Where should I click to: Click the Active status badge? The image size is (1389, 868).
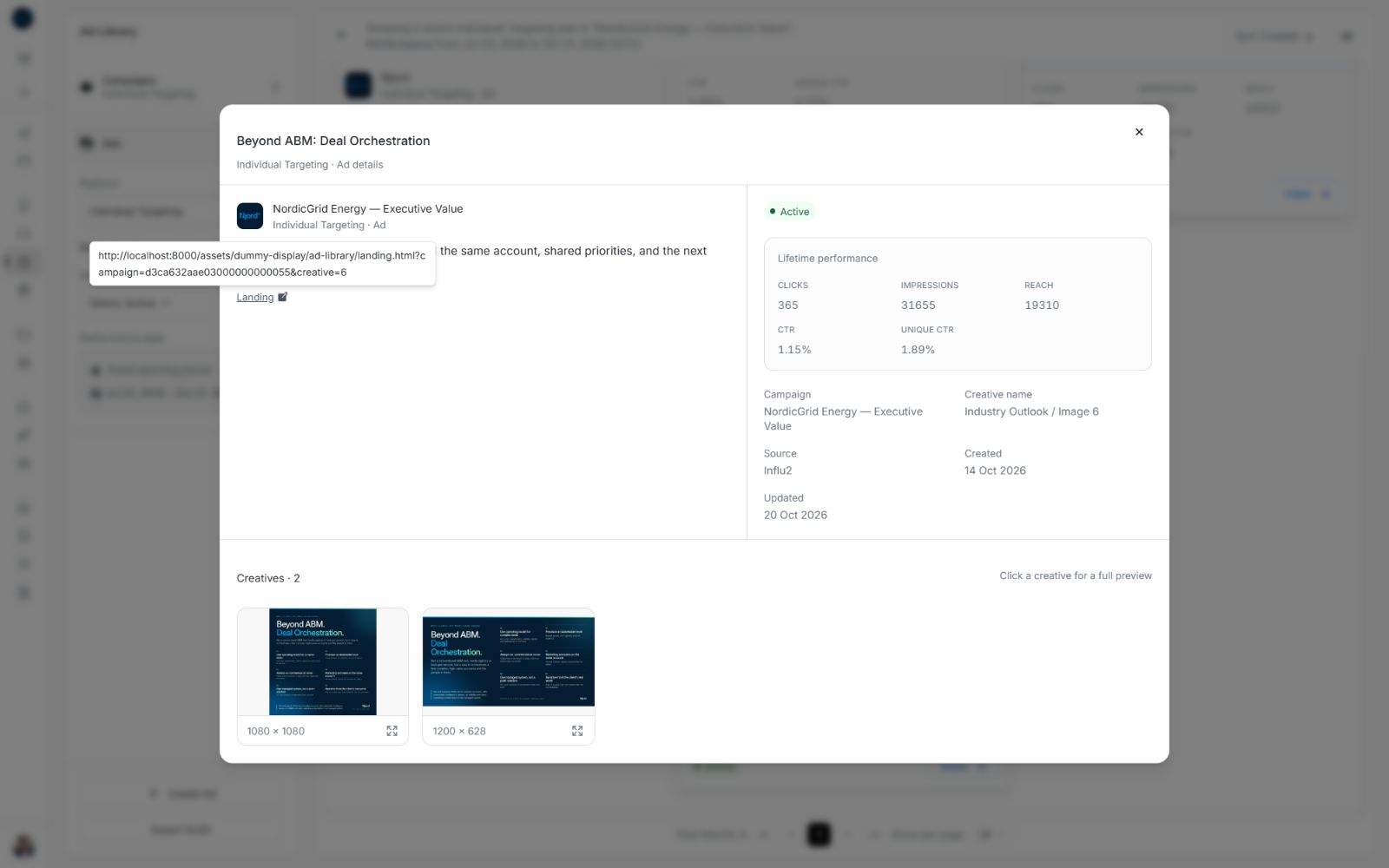coord(789,212)
